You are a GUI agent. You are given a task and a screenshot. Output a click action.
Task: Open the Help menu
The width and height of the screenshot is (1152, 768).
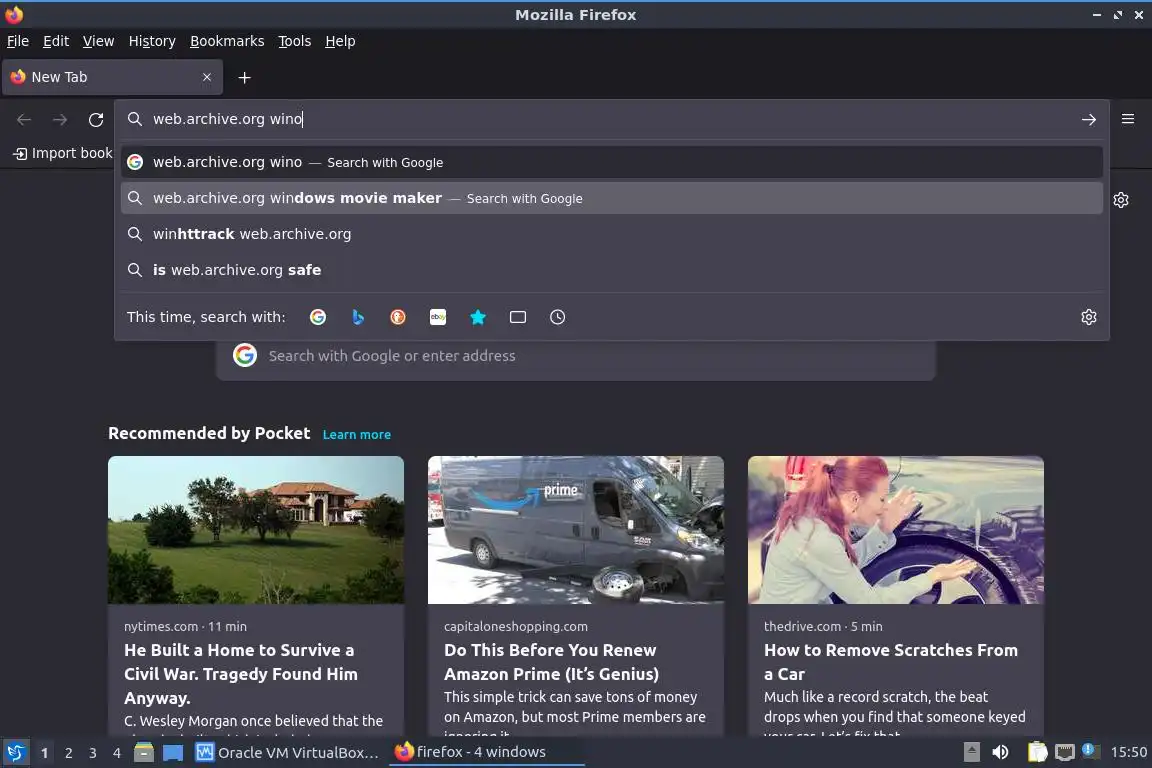pyautogui.click(x=340, y=41)
